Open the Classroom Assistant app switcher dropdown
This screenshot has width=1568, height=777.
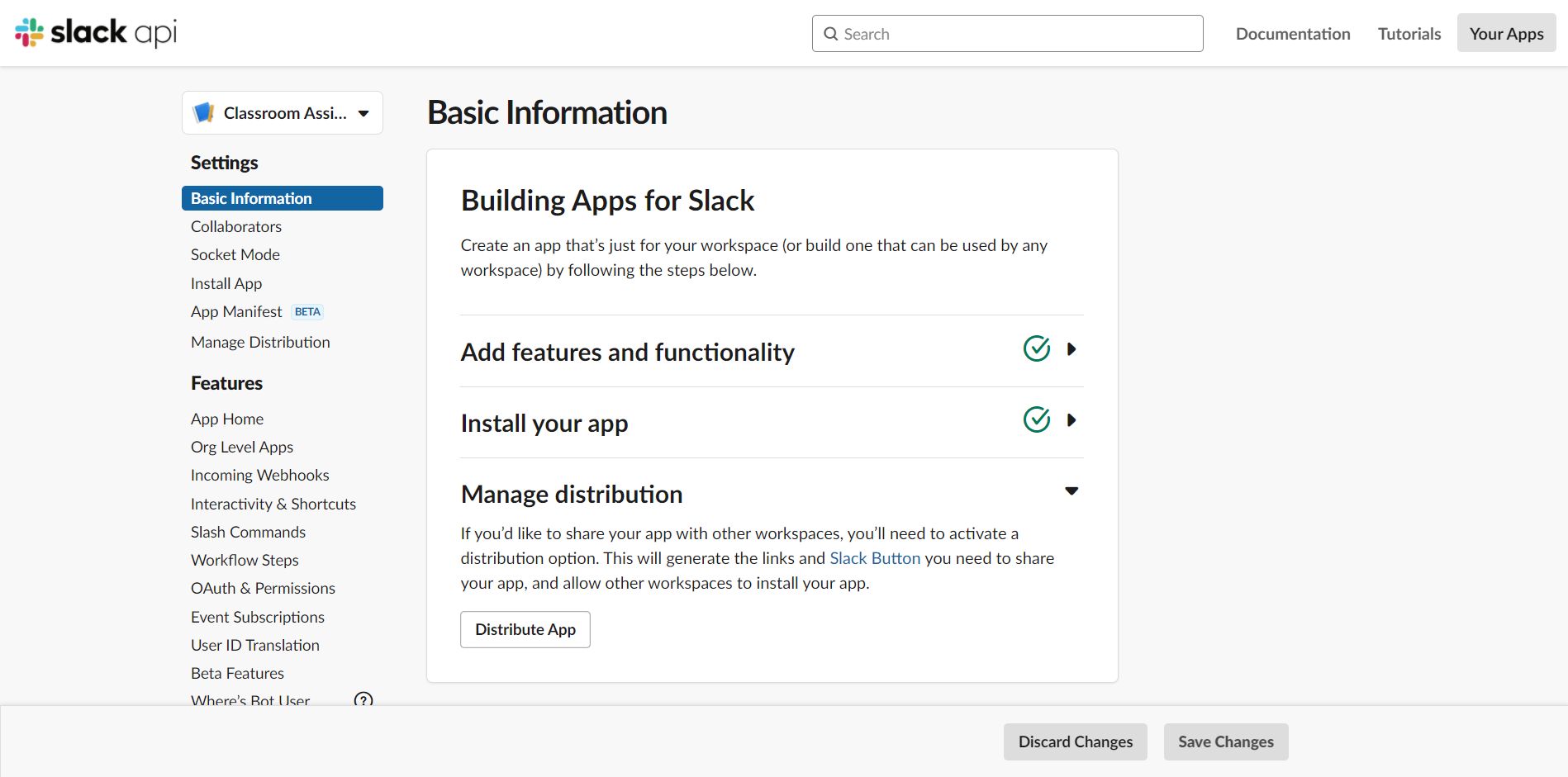(363, 113)
